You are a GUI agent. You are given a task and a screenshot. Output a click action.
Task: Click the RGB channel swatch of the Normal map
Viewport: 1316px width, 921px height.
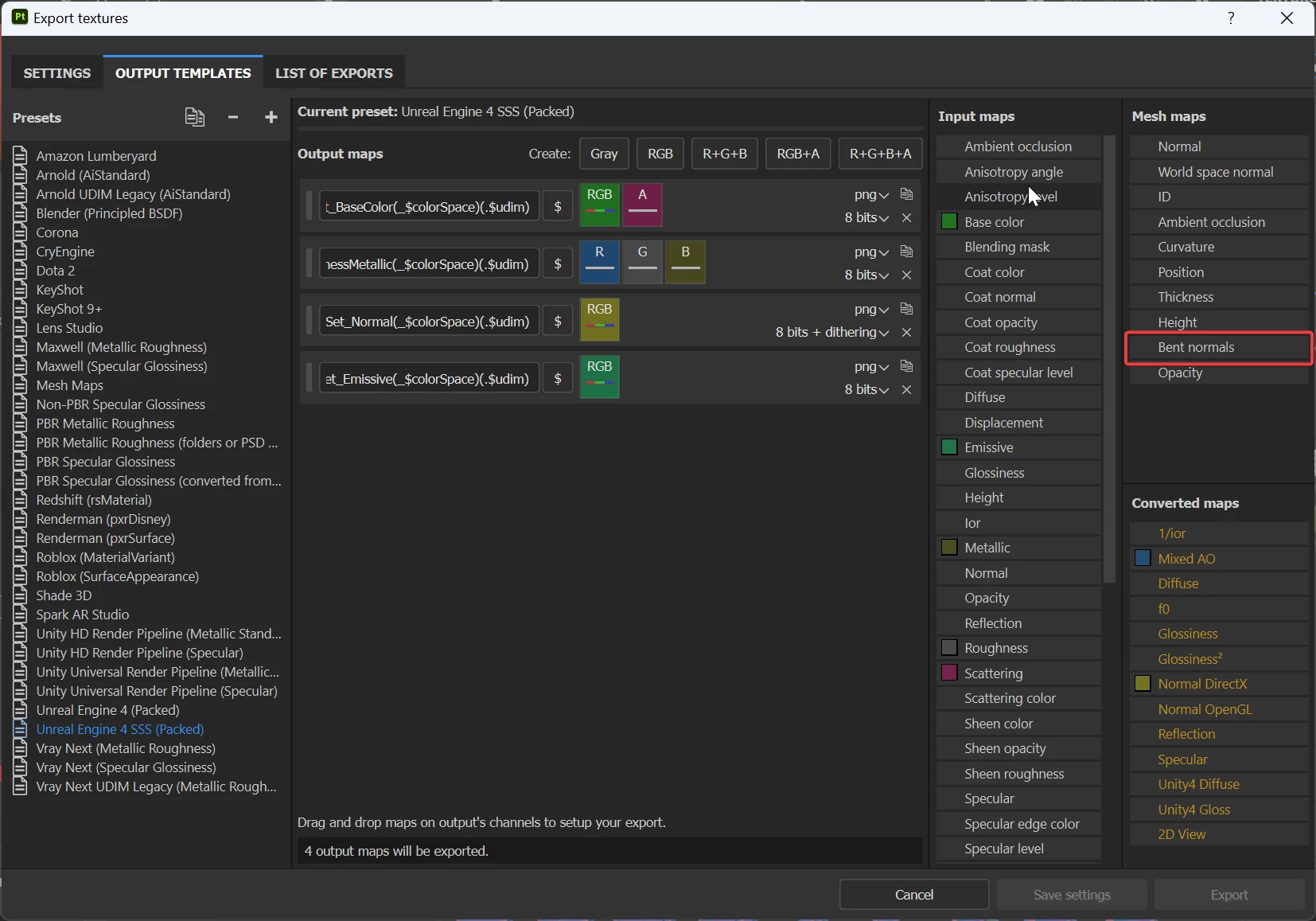600,320
